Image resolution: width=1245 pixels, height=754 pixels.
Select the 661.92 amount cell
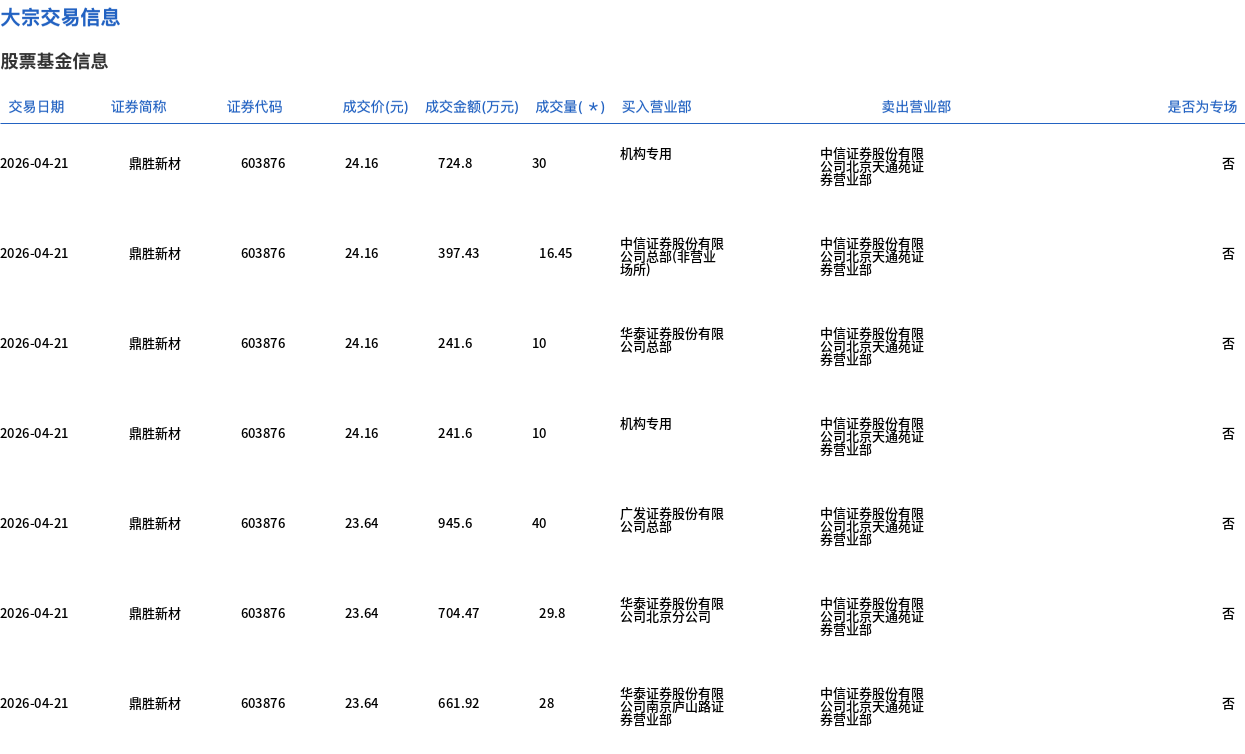click(x=459, y=704)
